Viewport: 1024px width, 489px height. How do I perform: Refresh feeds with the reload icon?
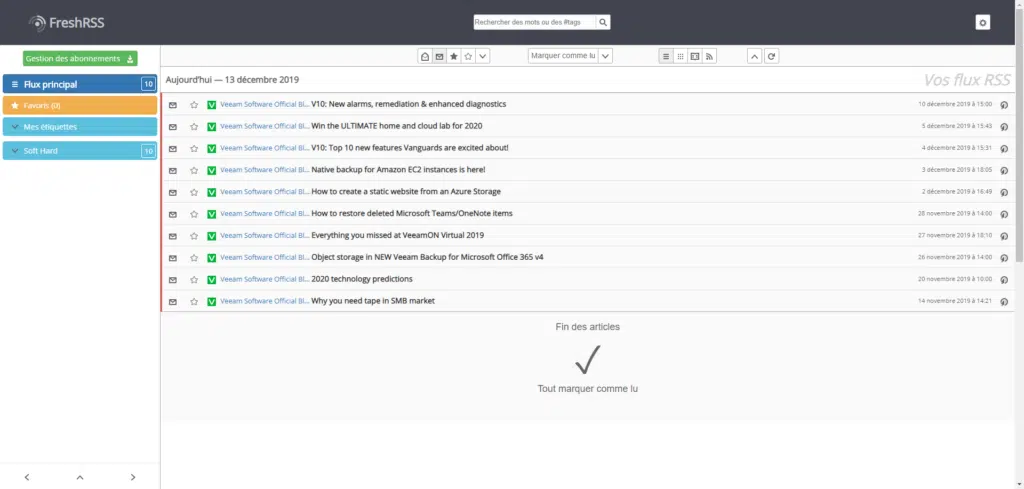click(x=771, y=57)
